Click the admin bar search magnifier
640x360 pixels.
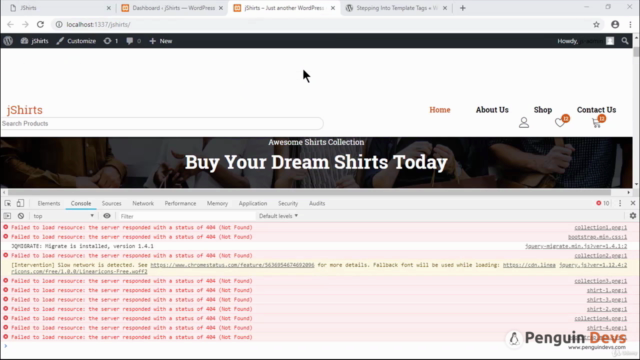(625, 41)
